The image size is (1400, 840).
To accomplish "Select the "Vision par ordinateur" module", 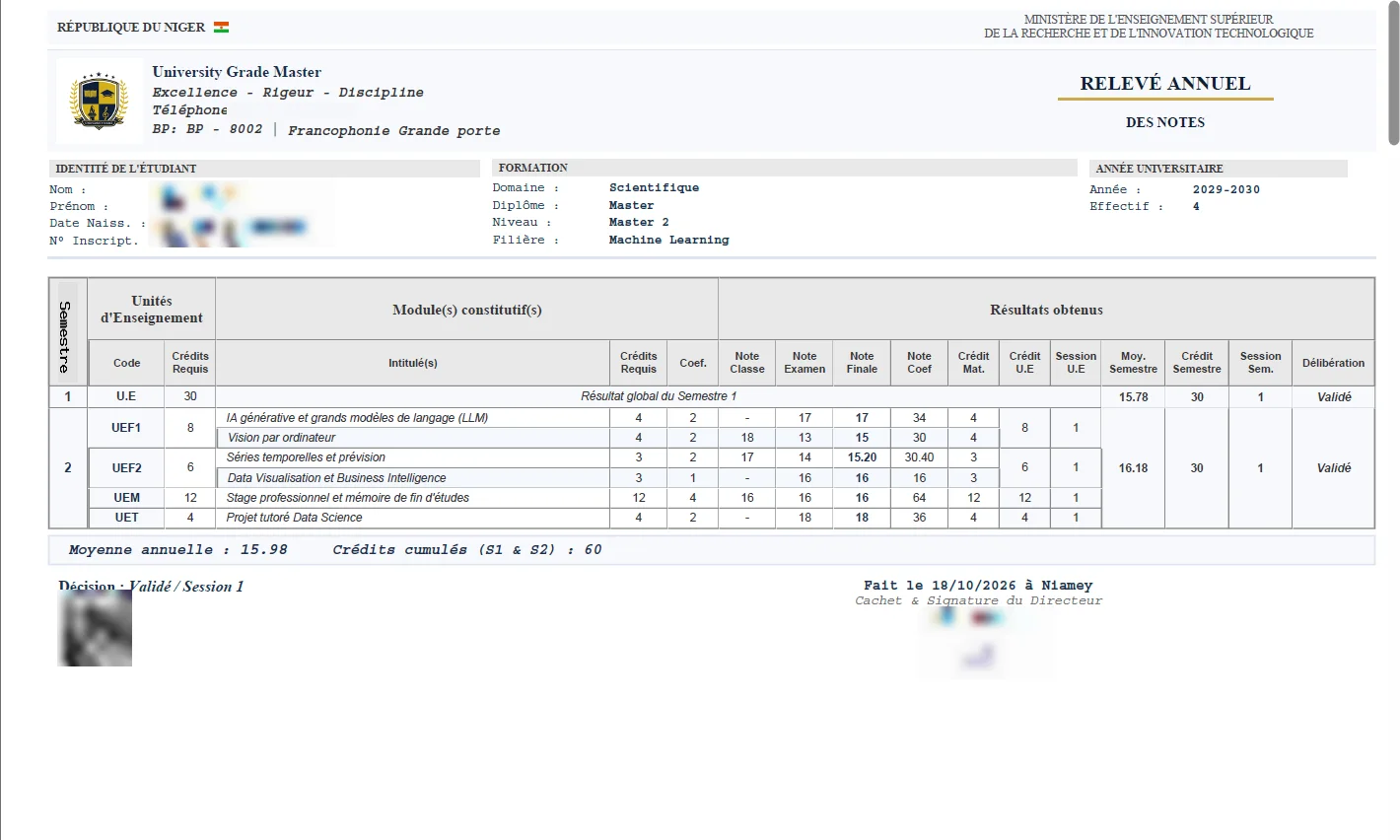I will [x=281, y=438].
